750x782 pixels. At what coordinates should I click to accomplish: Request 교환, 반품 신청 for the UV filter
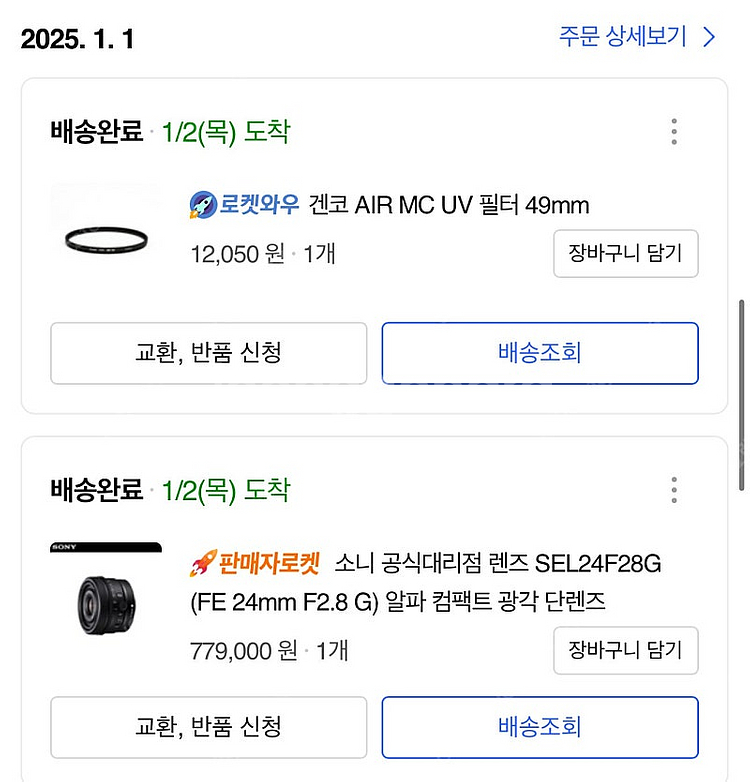(x=208, y=353)
